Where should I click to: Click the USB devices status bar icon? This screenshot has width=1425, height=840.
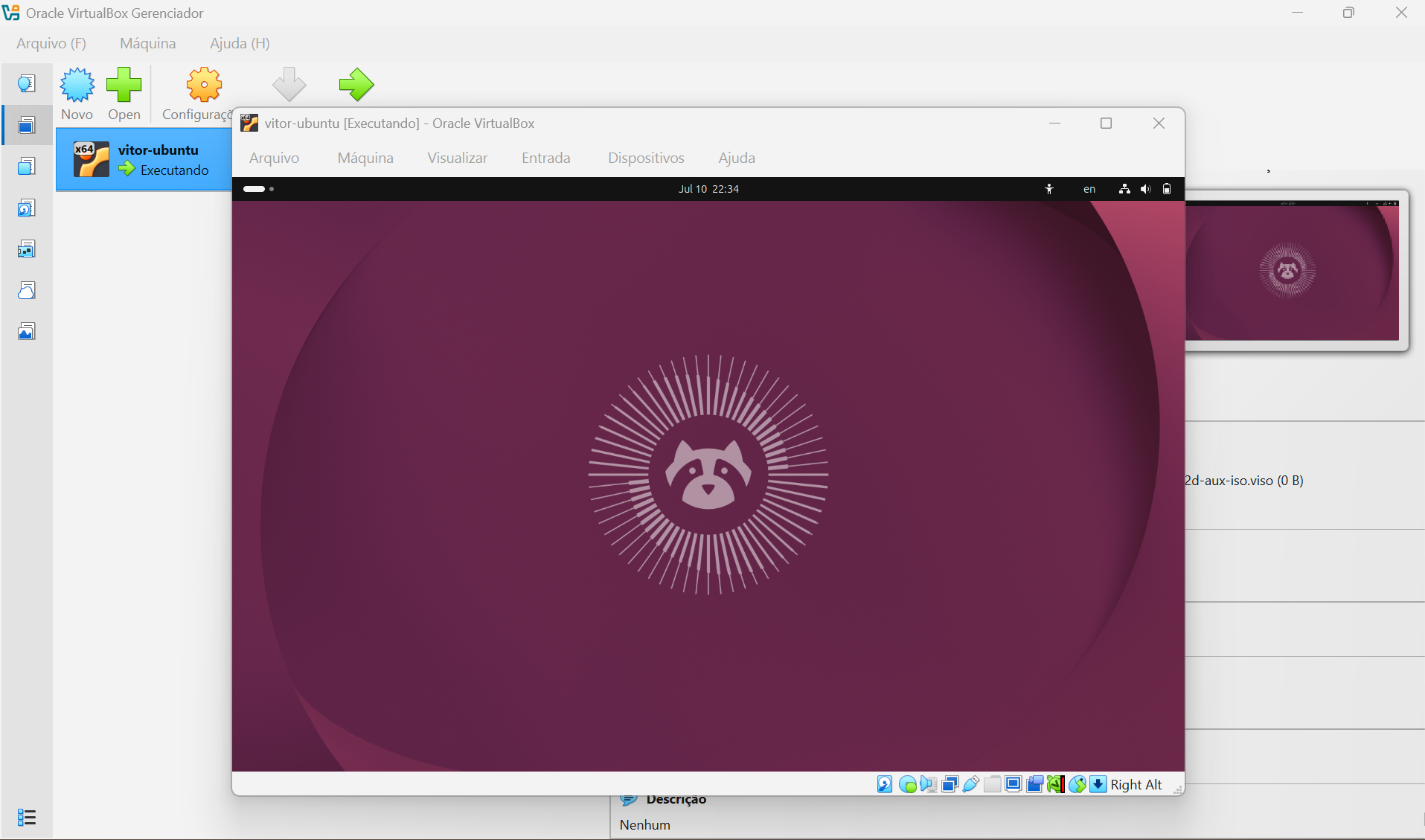[x=971, y=784]
